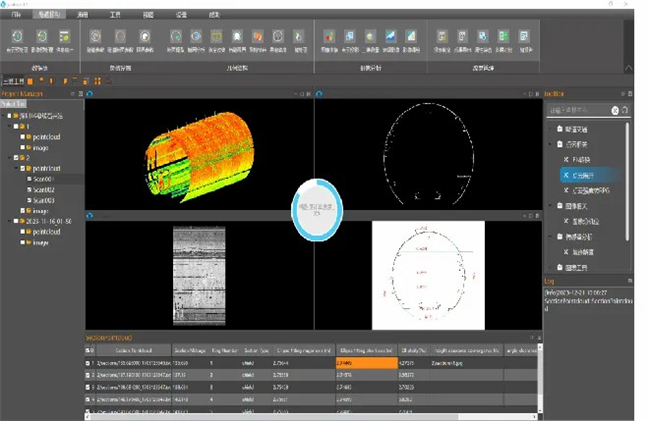Viewport: 650px width, 421px height.
Task: Click the refresh icon beside the Toolbox search
Action: pyautogui.click(x=626, y=109)
